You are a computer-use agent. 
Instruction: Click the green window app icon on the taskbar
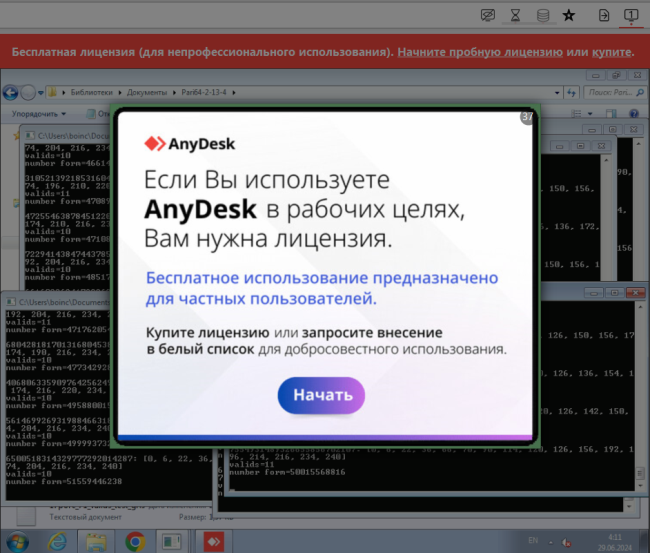pyautogui.click(x=171, y=542)
